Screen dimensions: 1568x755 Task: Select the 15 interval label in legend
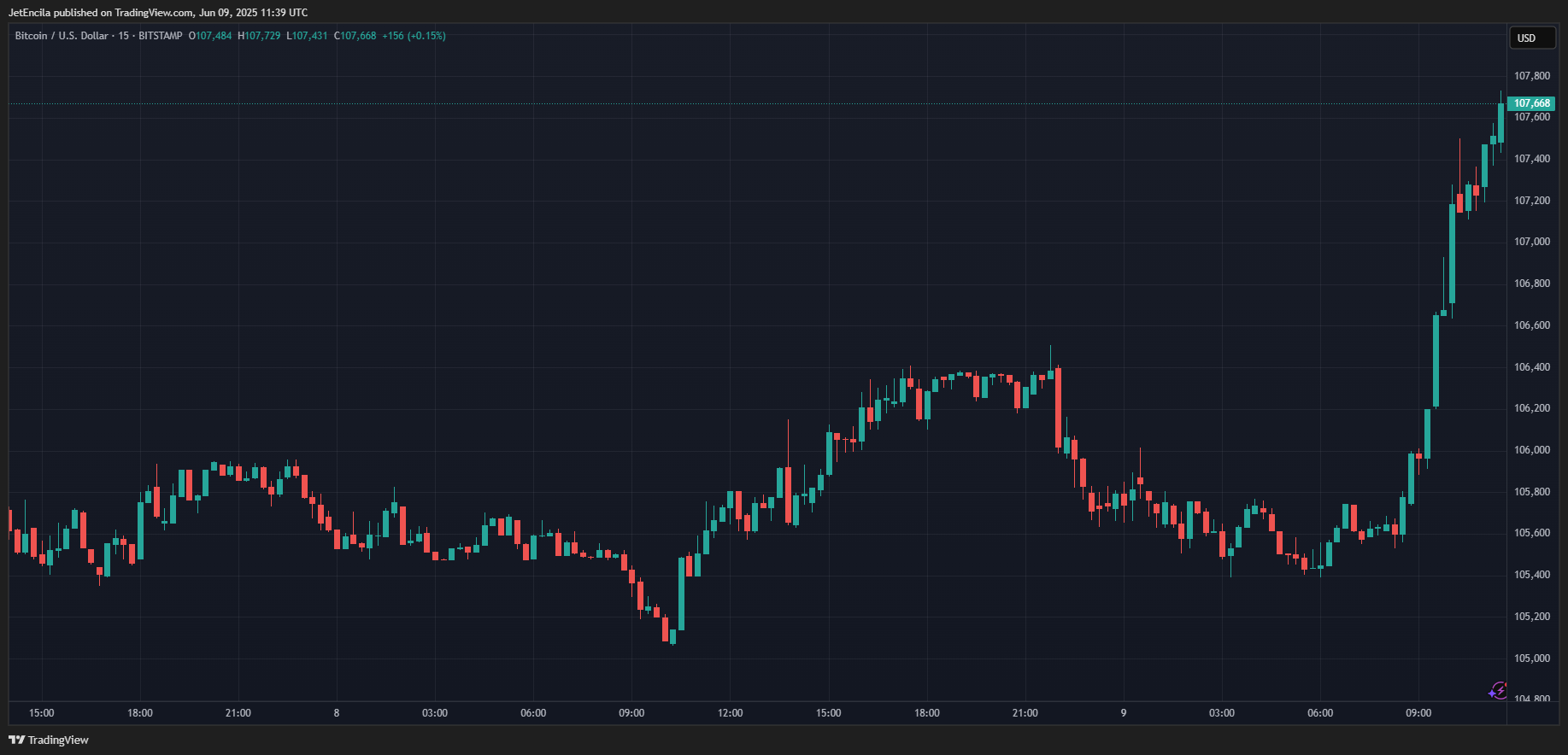(x=124, y=36)
